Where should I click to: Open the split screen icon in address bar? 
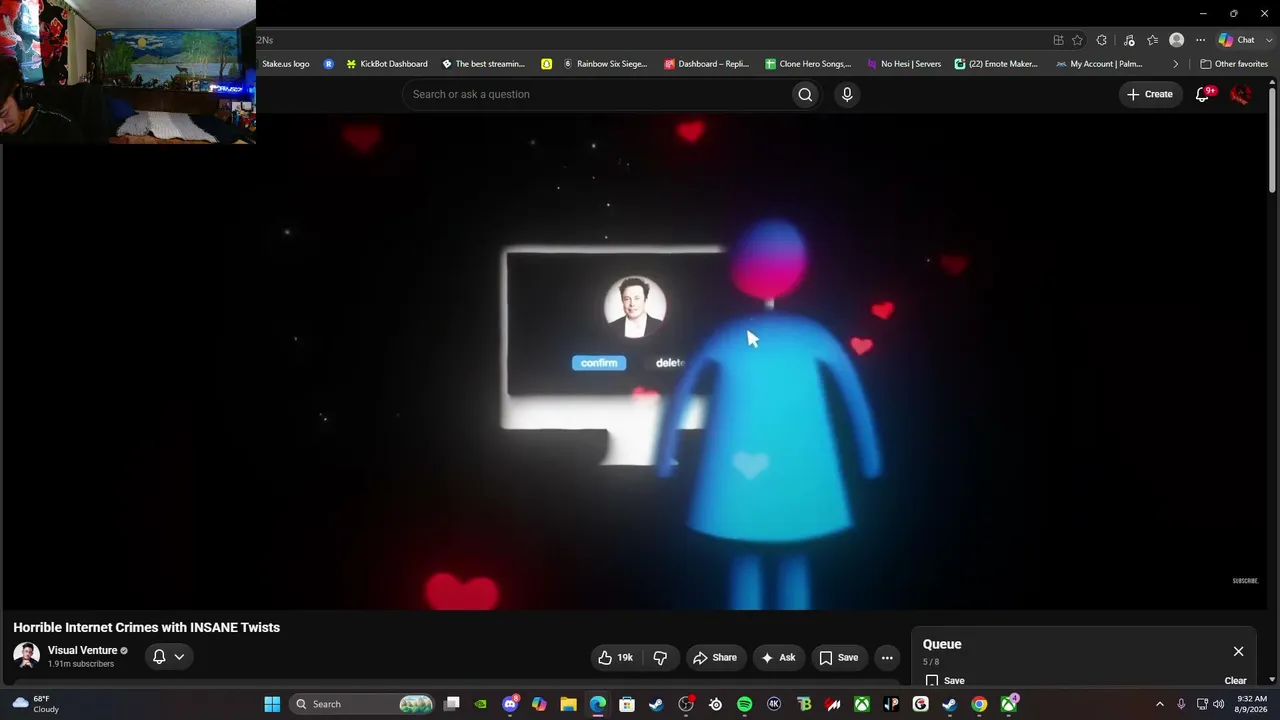point(1058,40)
